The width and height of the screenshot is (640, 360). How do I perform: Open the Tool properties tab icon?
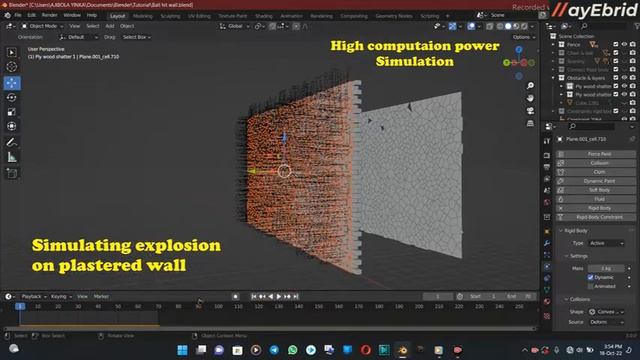[x=547, y=141]
